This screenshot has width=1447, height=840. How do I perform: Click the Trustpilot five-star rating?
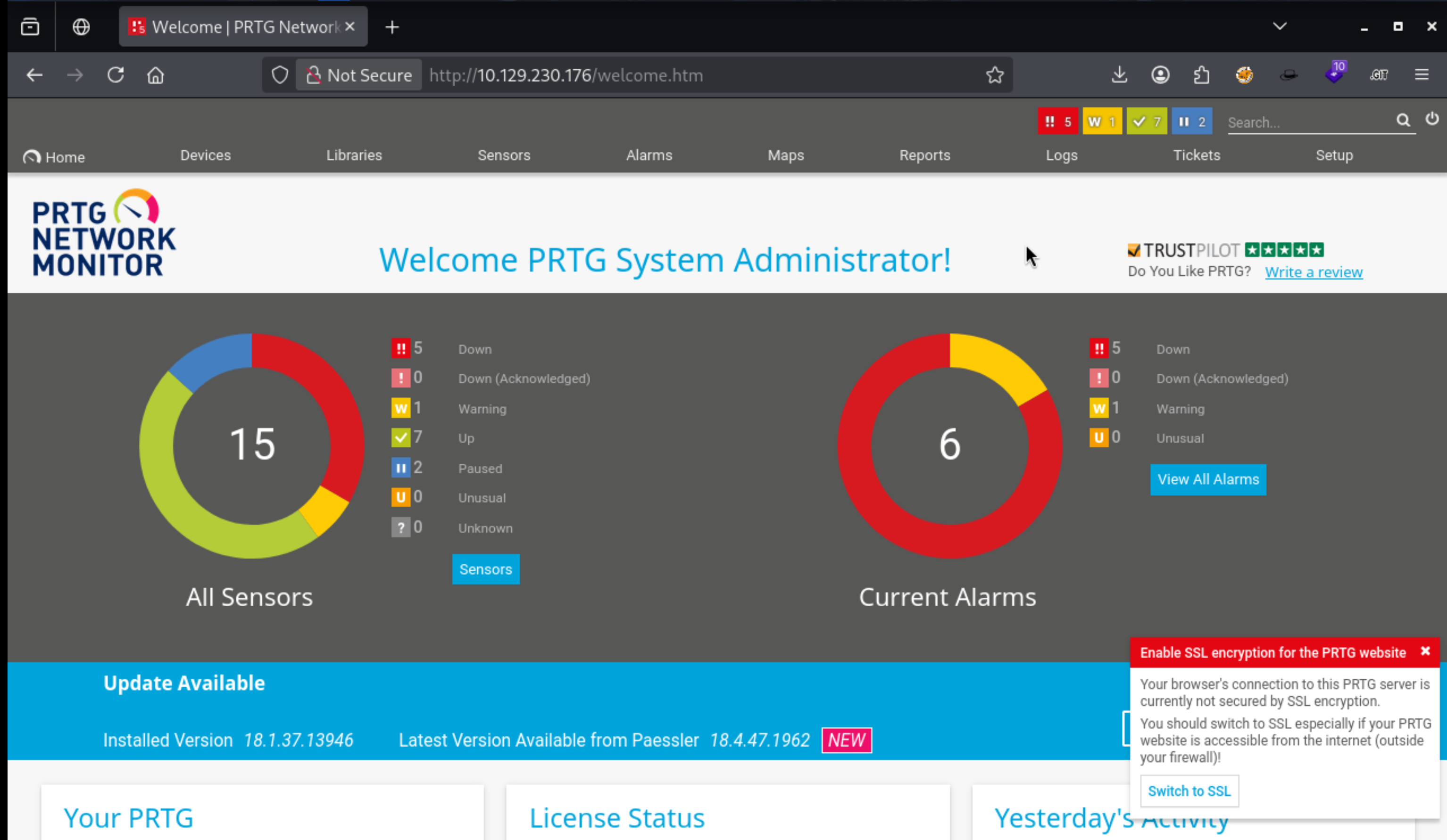tap(1284, 249)
